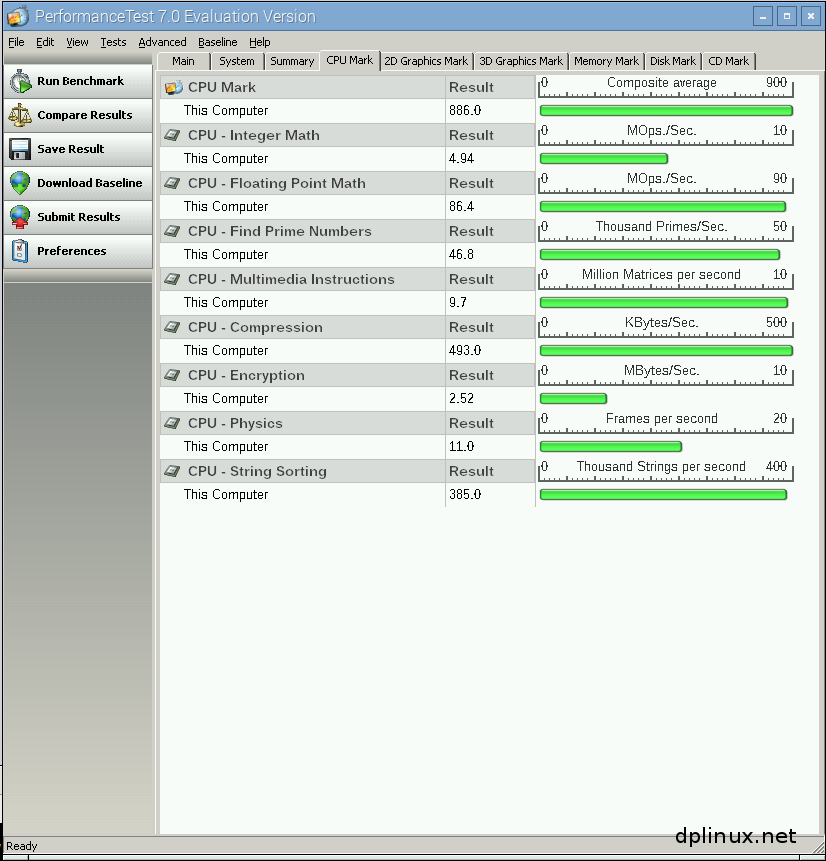Select the CPU - String Sorting header row
826x861 pixels.
[347, 471]
